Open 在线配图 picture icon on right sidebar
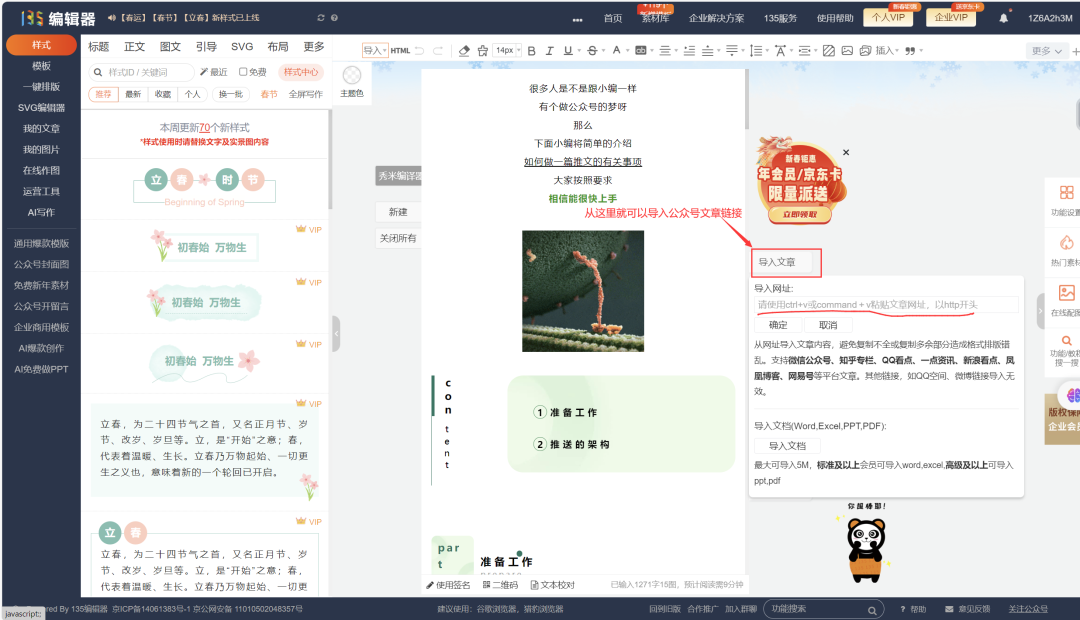The image size is (1080, 620). 1066,293
